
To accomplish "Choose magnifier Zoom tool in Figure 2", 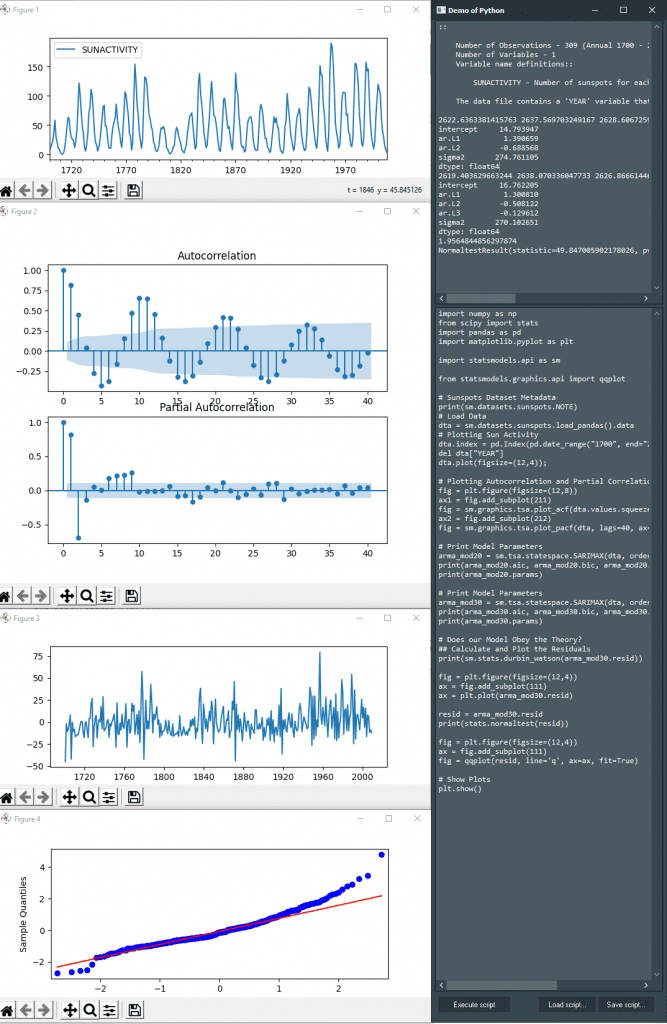I will pos(86,596).
